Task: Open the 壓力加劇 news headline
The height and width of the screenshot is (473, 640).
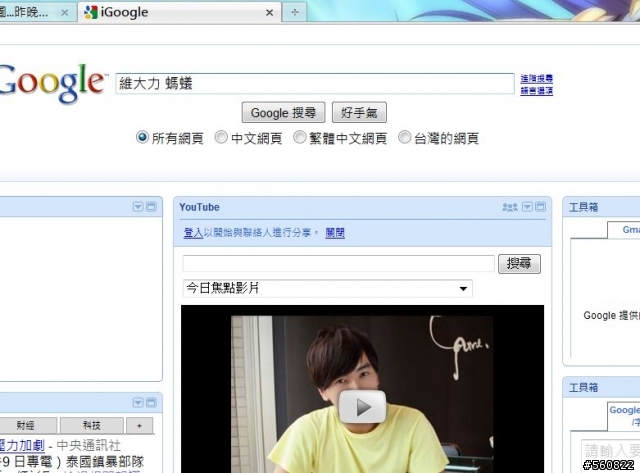Action: pyautogui.click(x=22, y=445)
